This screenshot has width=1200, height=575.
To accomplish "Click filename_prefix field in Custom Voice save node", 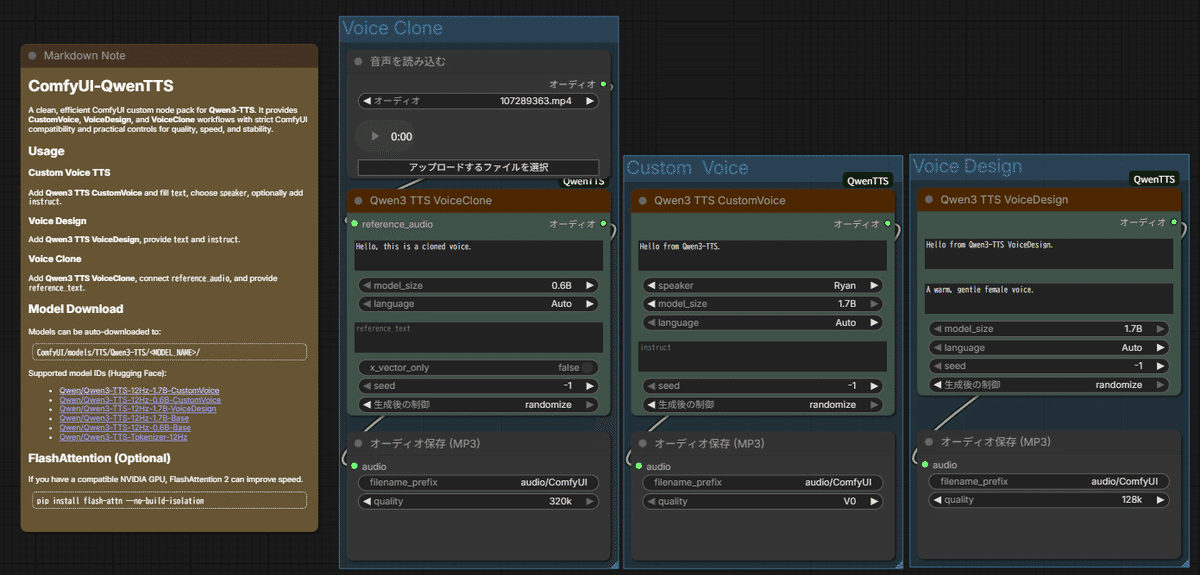I will 763,482.
